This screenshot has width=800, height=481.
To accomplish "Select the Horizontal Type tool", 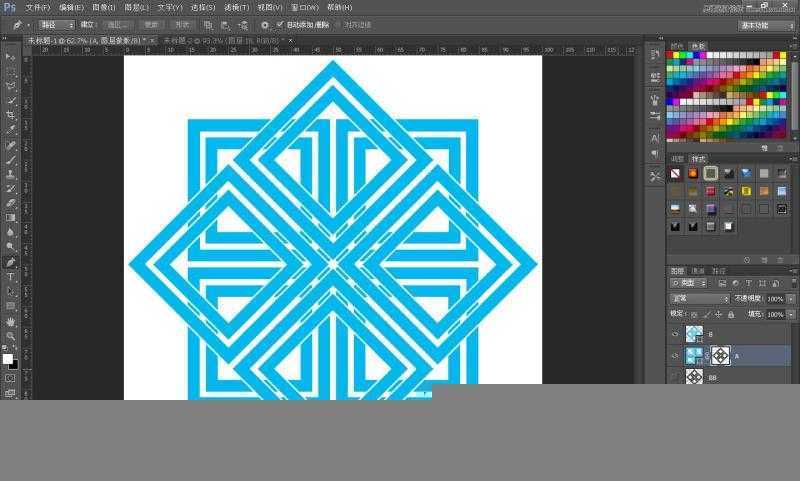I will tap(10, 277).
